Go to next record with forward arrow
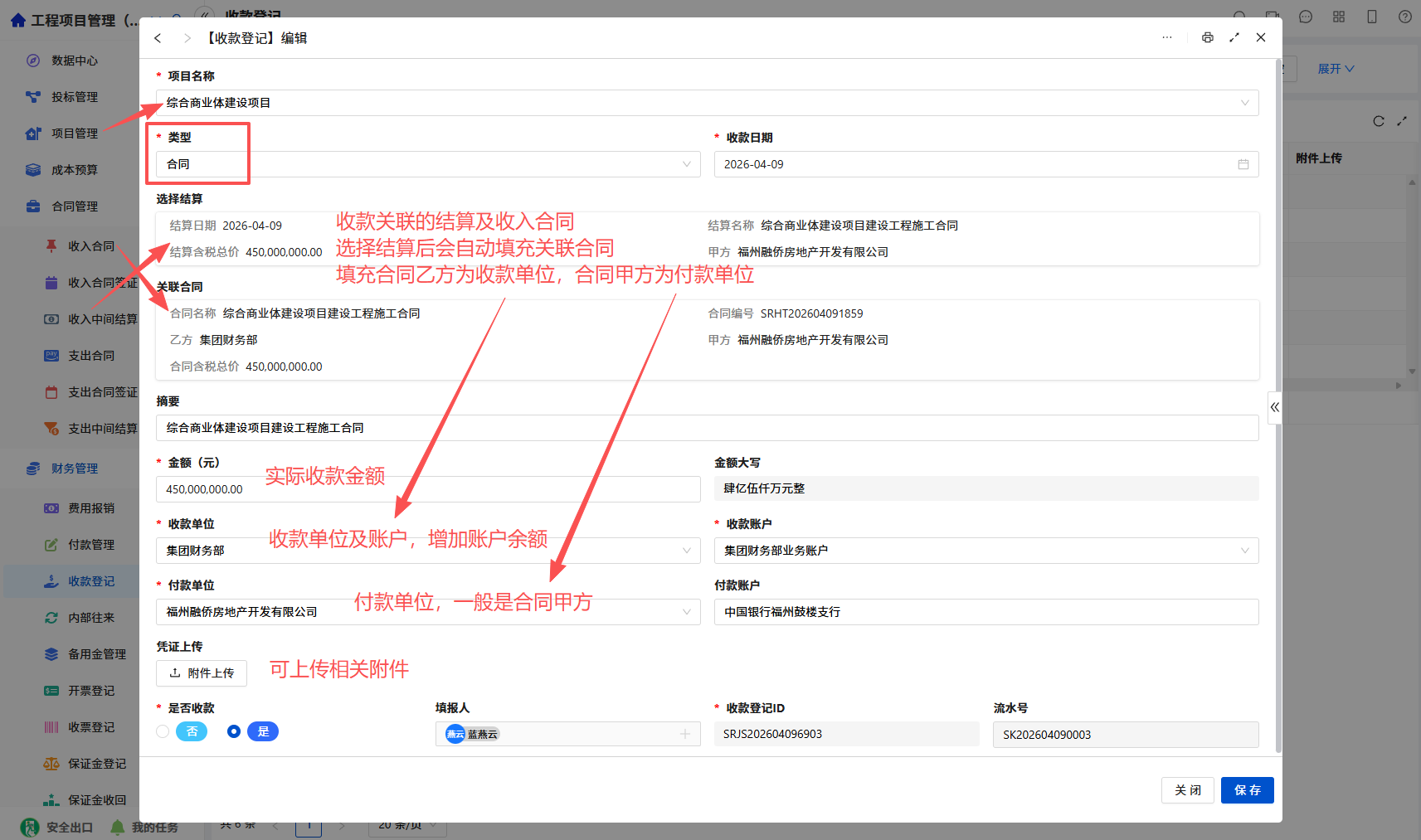This screenshot has width=1421, height=840. point(187,38)
